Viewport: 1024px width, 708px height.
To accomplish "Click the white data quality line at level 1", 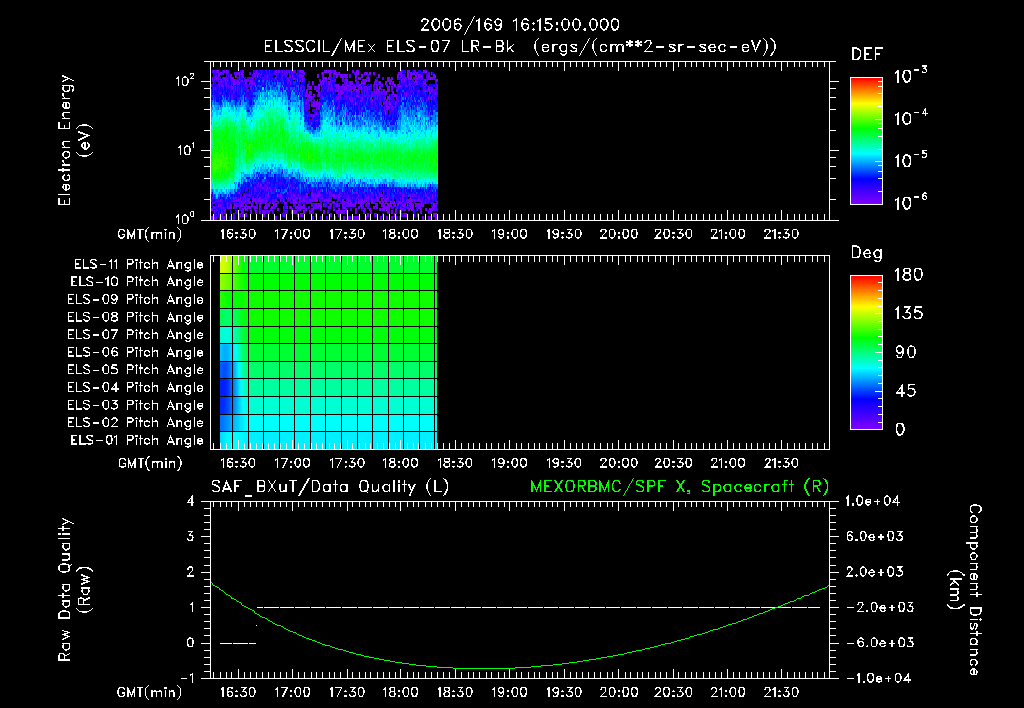I will click(x=538, y=607).
